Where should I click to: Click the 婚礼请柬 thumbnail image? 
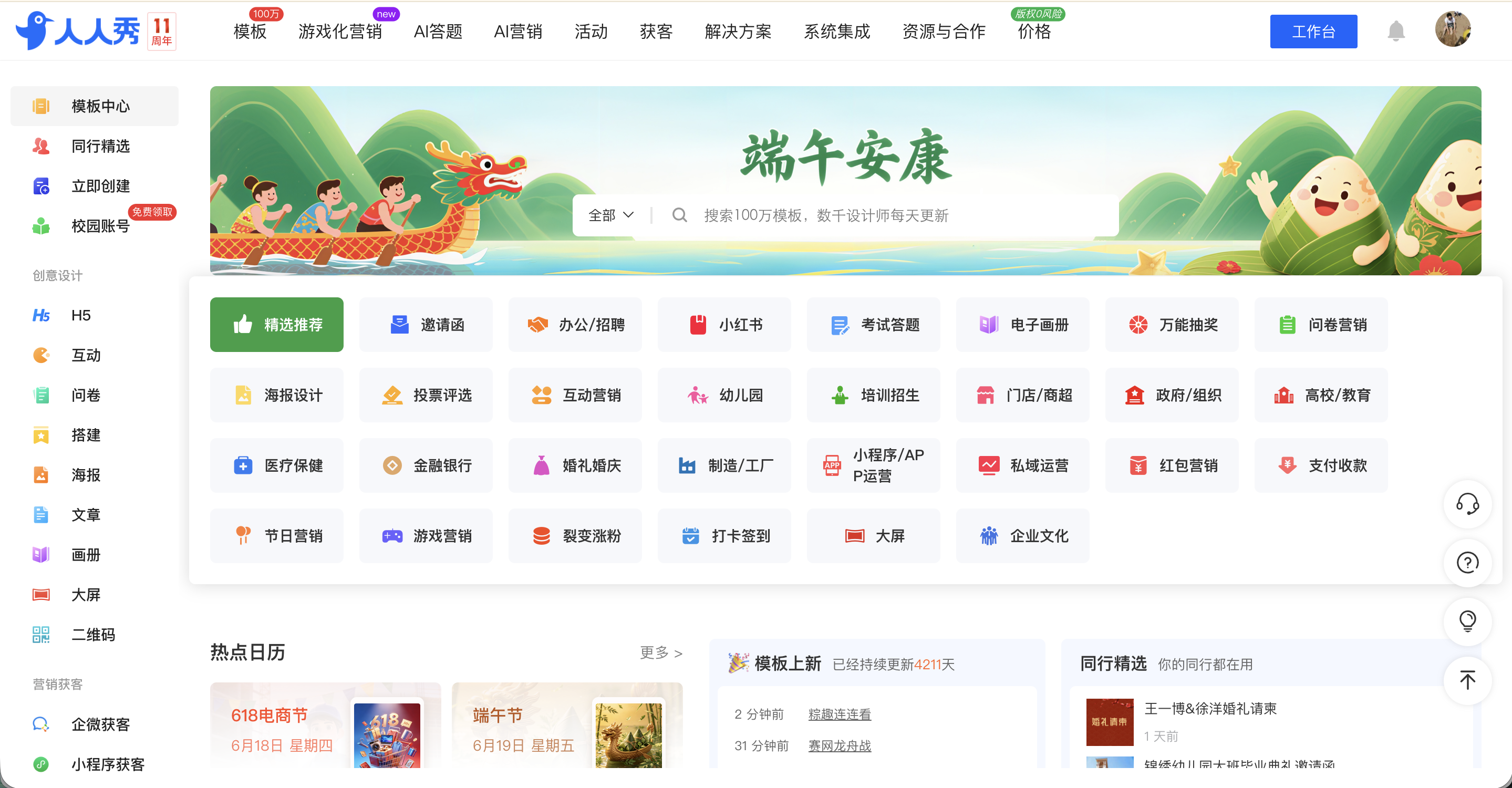tap(1110, 722)
